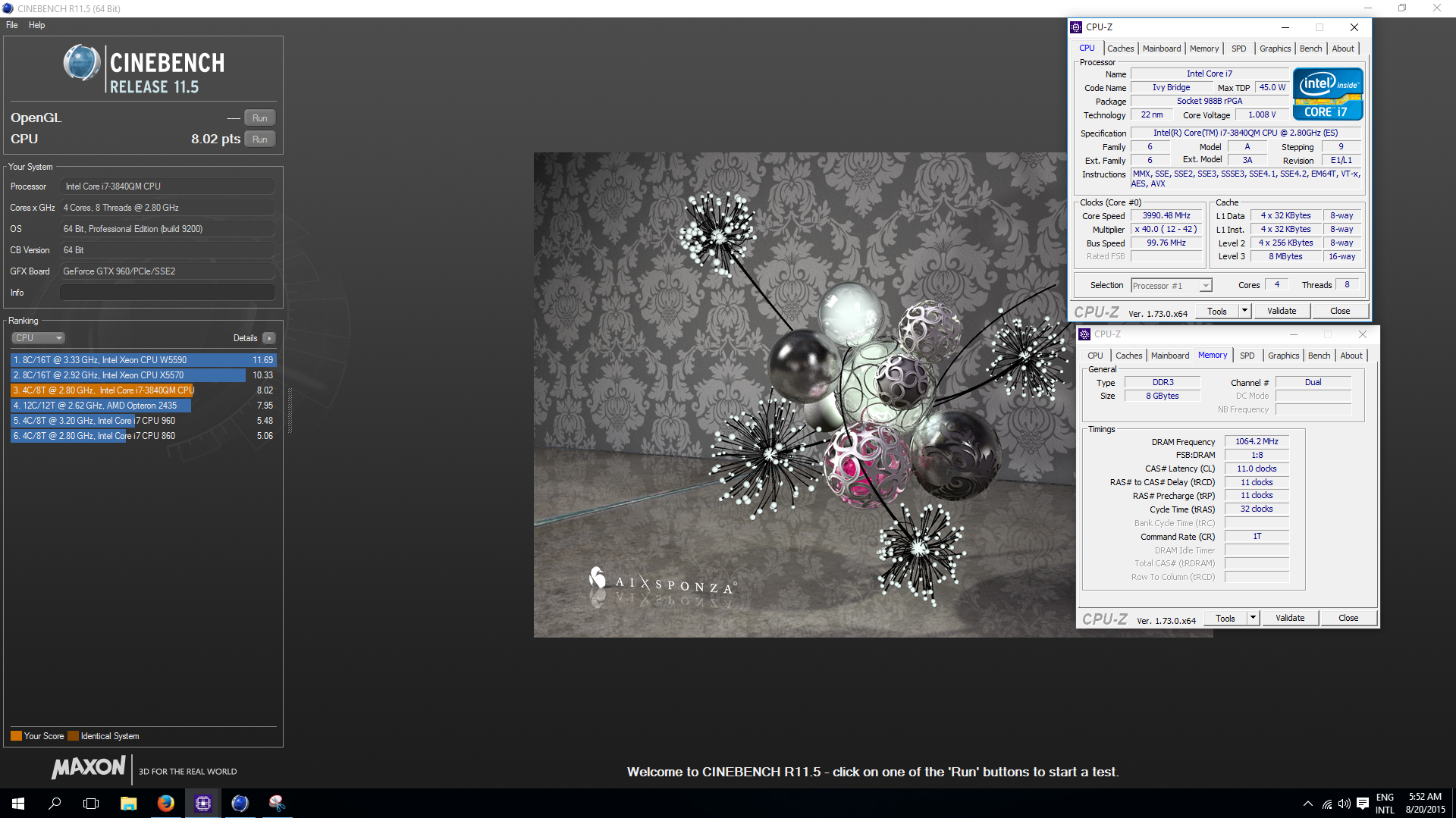Image resolution: width=1456 pixels, height=818 pixels.
Task: Click Validate in top CPU-Z window
Action: (1282, 312)
